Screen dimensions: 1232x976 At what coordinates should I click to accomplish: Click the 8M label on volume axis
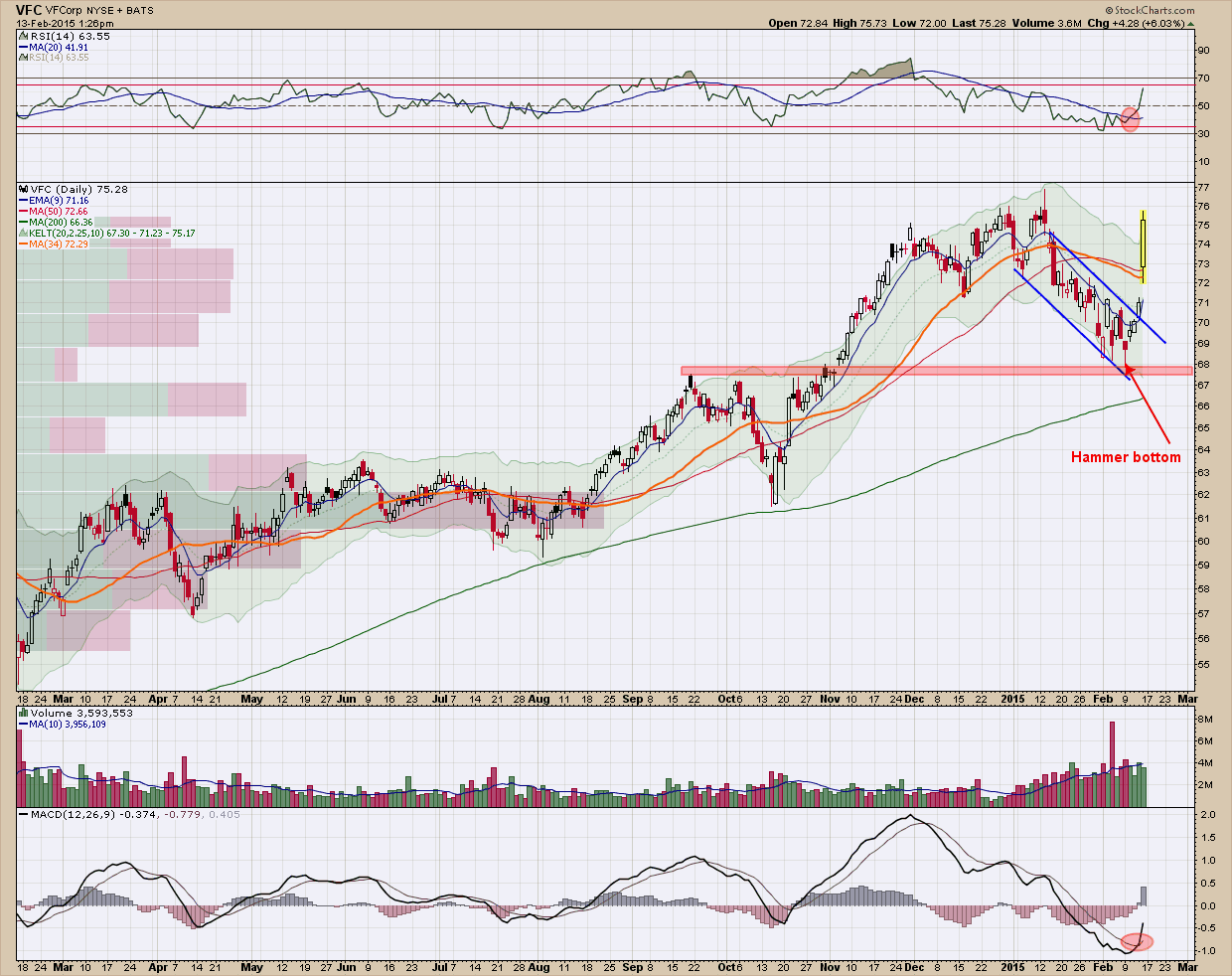click(x=1204, y=720)
